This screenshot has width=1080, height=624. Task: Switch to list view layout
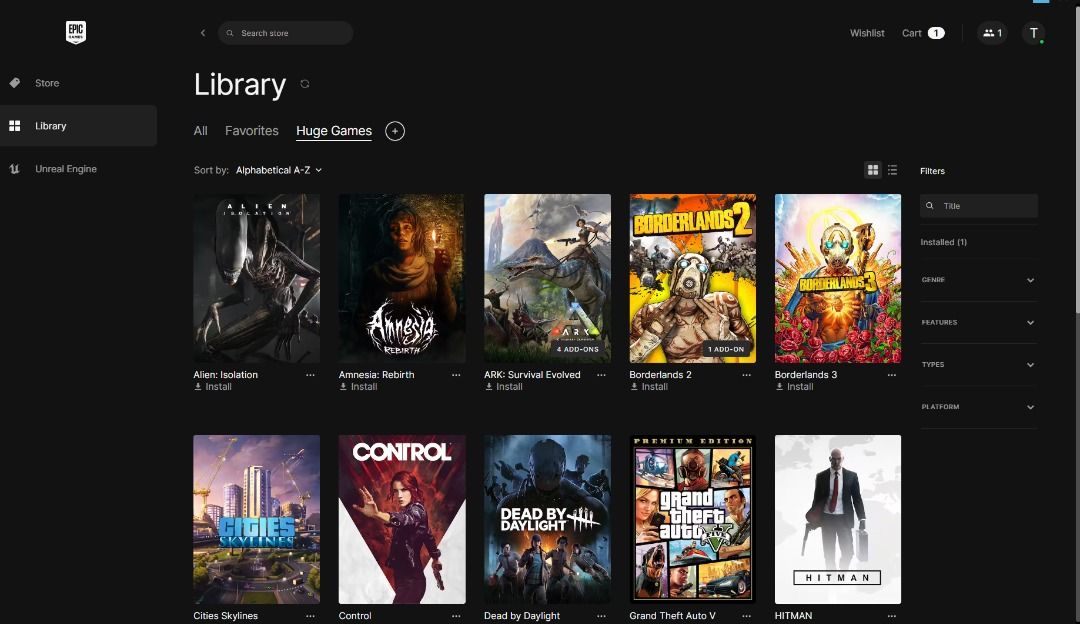point(893,170)
